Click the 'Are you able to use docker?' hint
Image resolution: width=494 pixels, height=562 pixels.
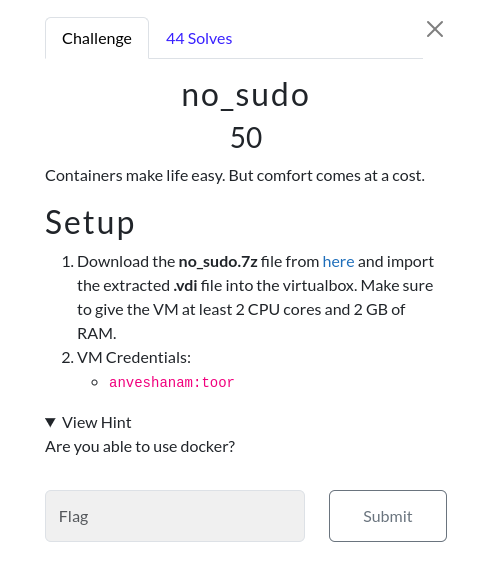[140, 447]
